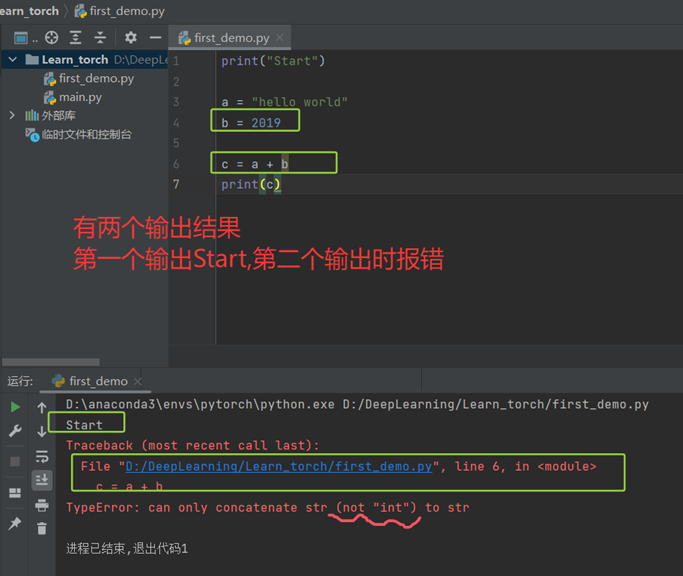Toggle scroll to end in run console
The height and width of the screenshot is (576, 683).
(42, 480)
